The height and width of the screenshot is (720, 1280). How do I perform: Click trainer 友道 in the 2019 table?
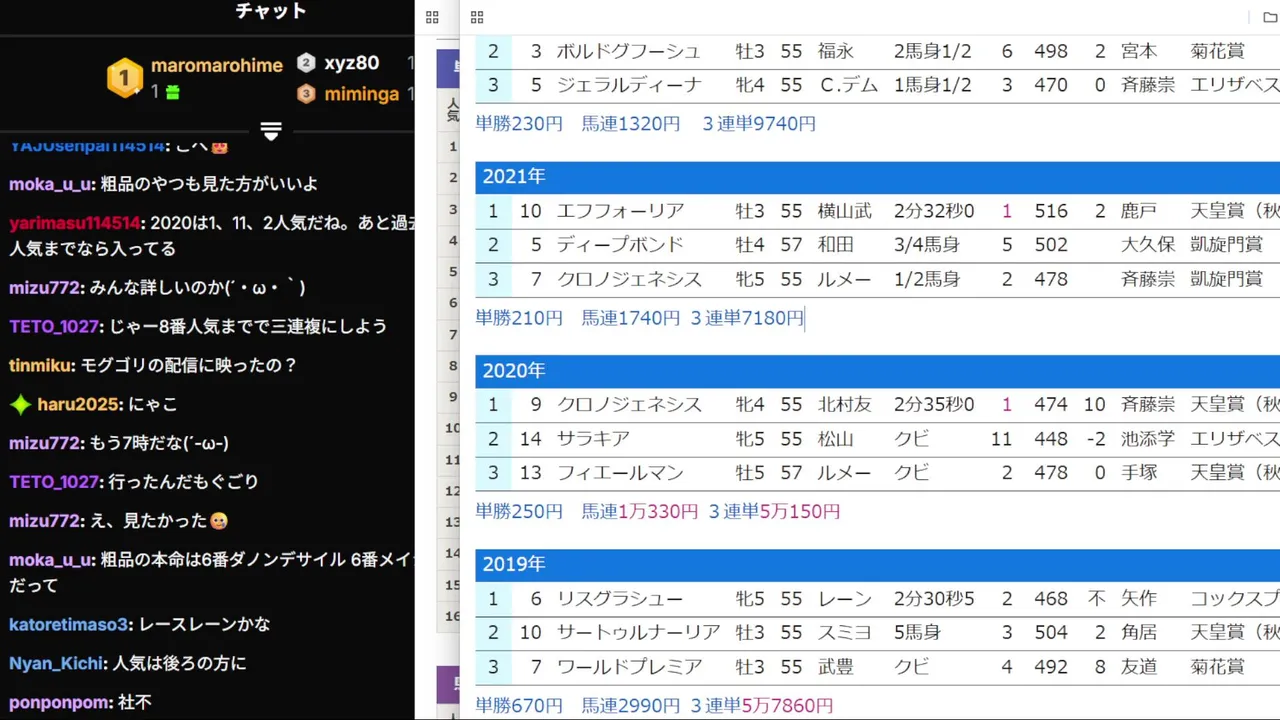tap(1139, 667)
